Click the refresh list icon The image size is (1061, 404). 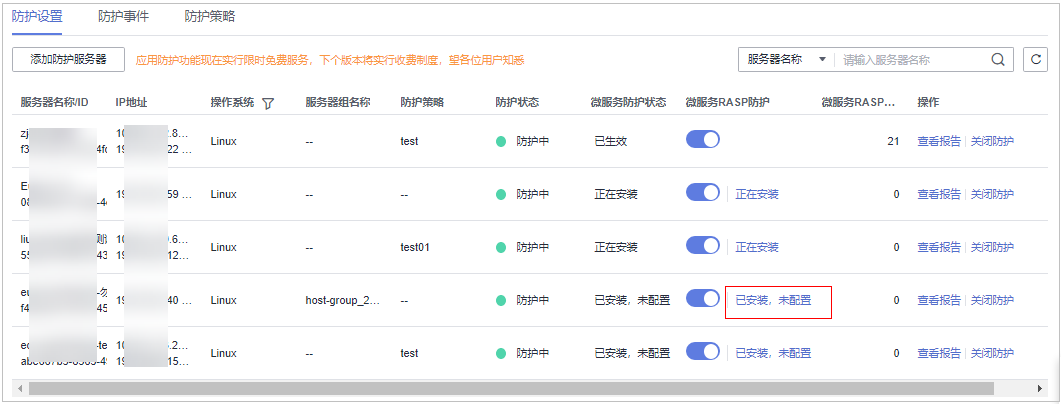click(x=1036, y=60)
